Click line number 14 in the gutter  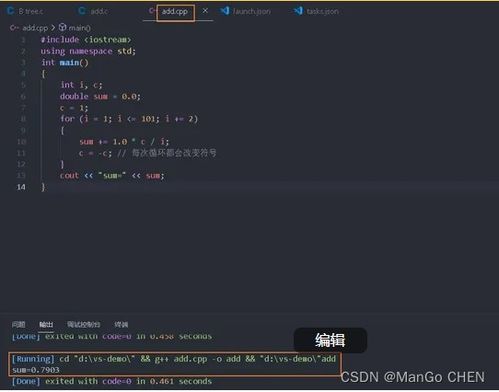(x=21, y=187)
